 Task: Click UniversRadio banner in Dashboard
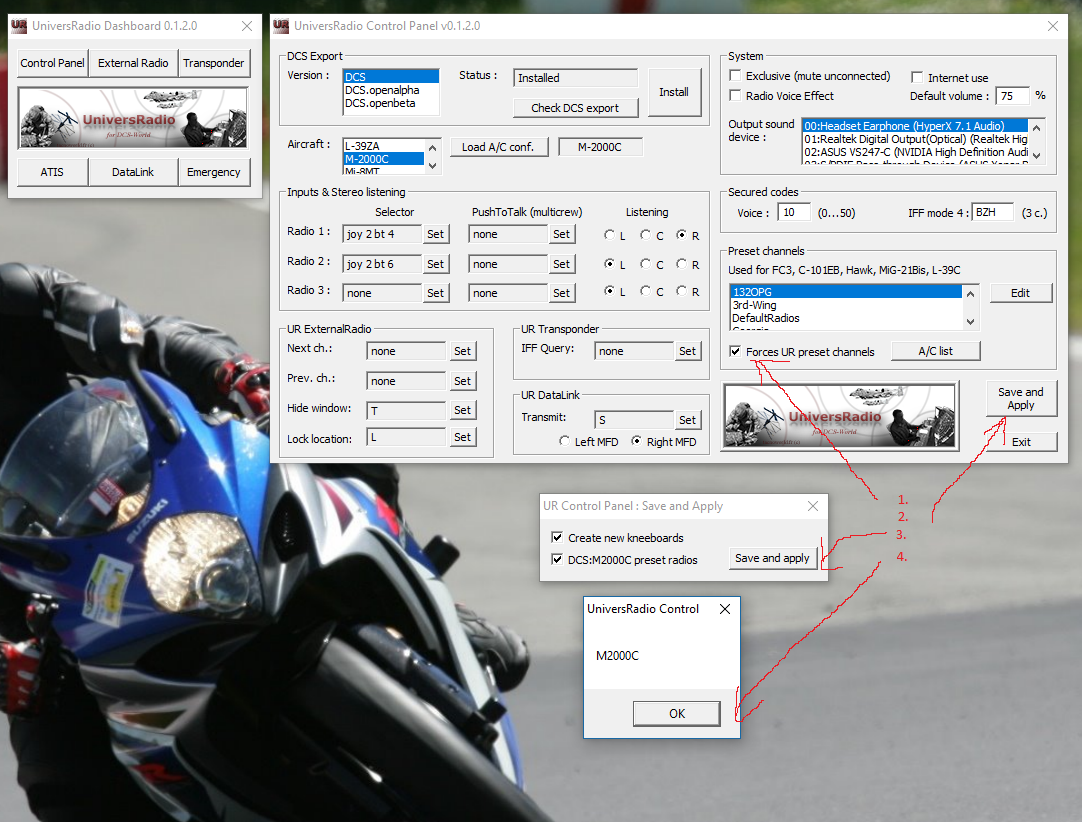point(133,117)
